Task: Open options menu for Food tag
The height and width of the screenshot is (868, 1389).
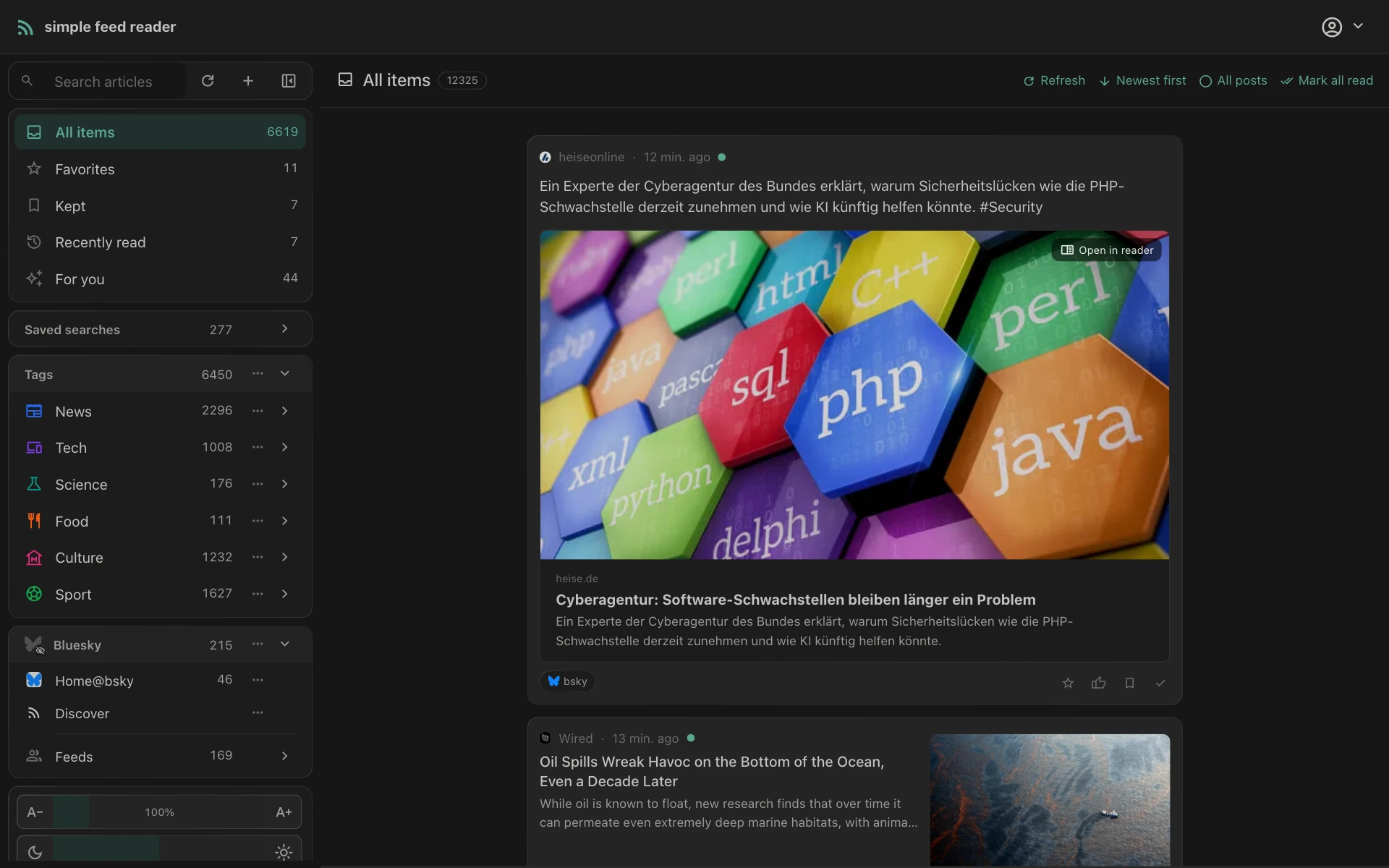Action: [258, 521]
